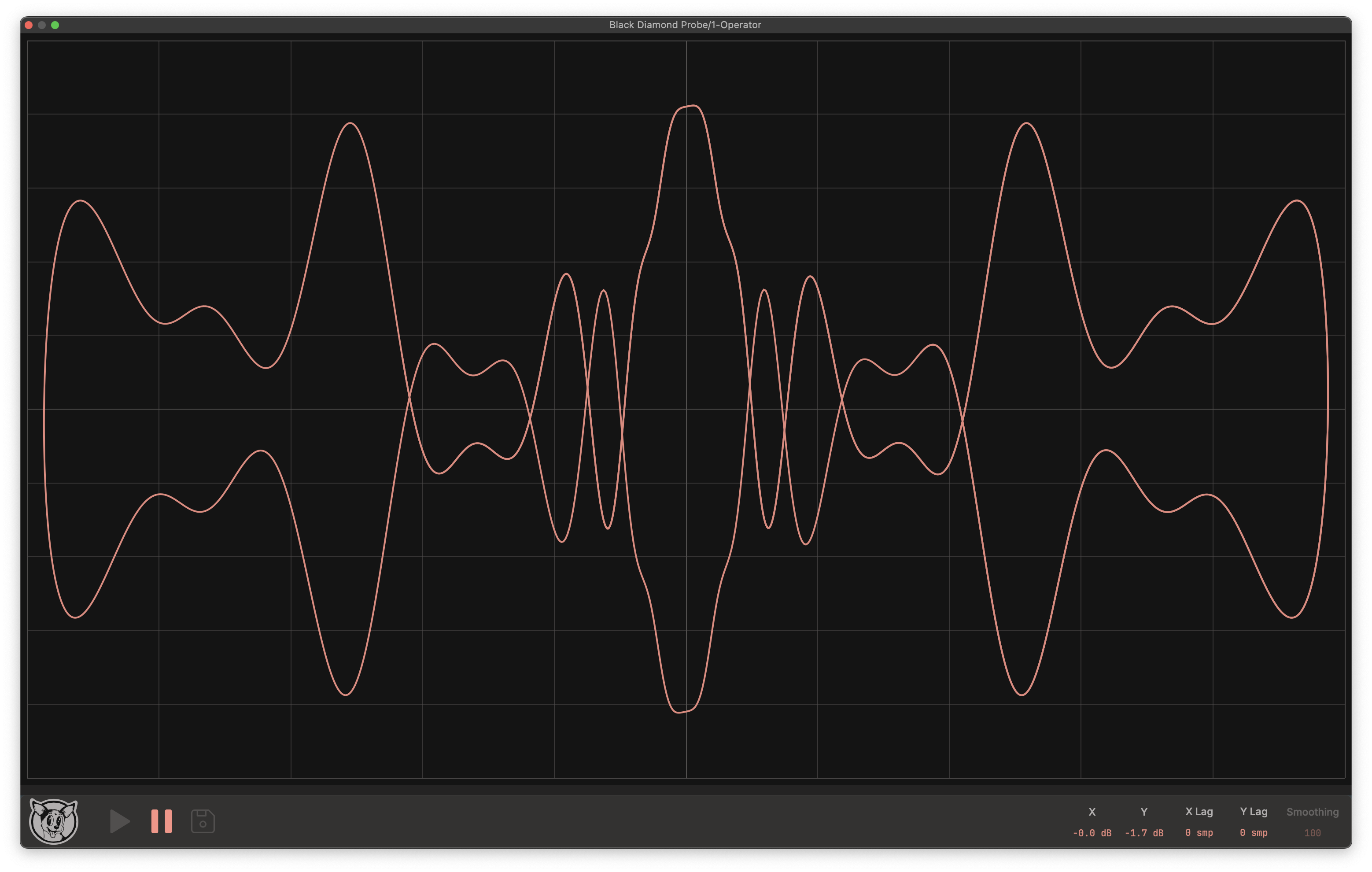
Task: Click the floppy disk save icon
Action: [203, 821]
